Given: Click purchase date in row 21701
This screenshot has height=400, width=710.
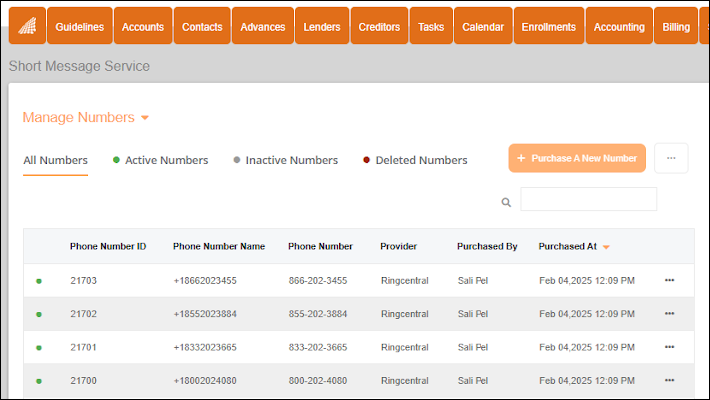Looking at the screenshot, I should click(x=587, y=347).
